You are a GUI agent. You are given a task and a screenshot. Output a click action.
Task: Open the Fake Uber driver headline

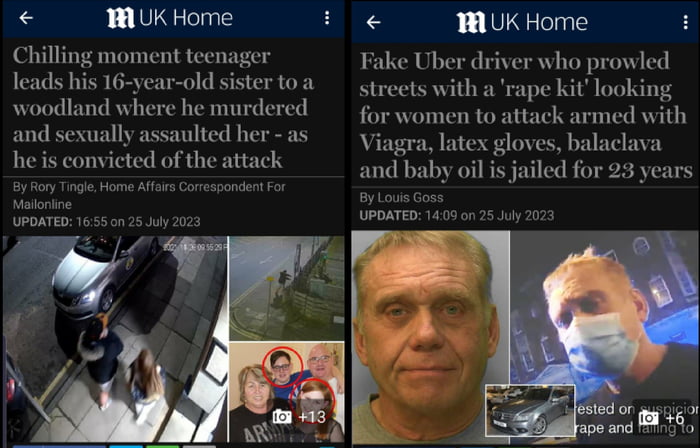tap(525, 116)
